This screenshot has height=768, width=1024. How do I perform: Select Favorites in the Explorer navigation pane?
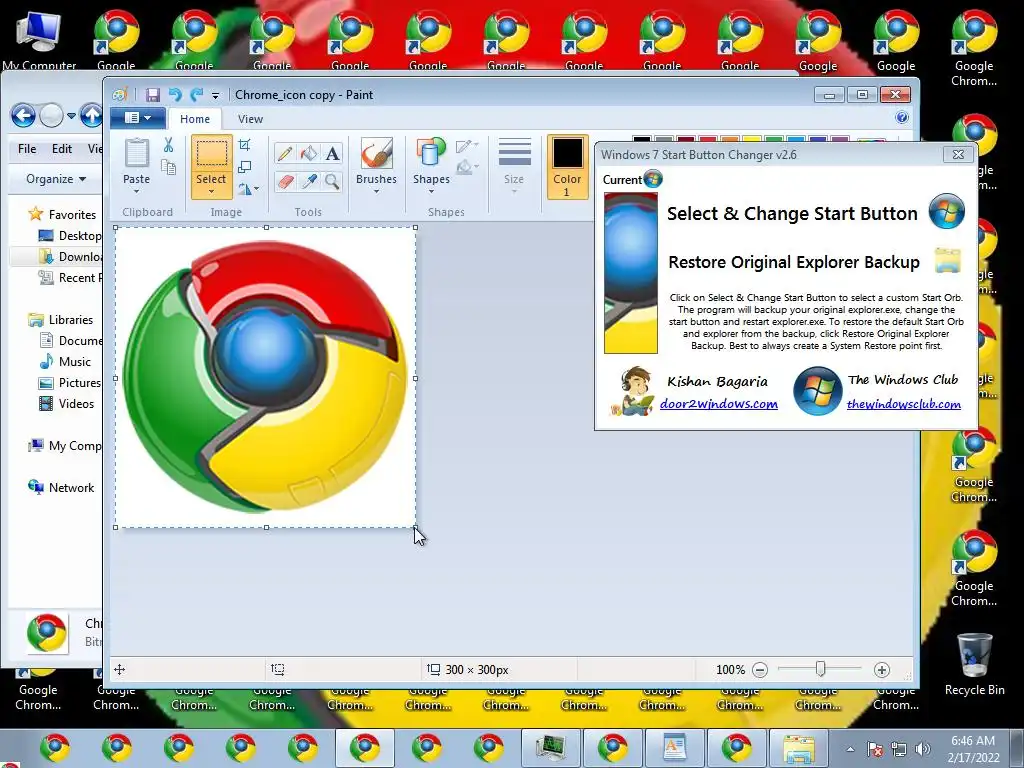pyautogui.click(x=63, y=214)
